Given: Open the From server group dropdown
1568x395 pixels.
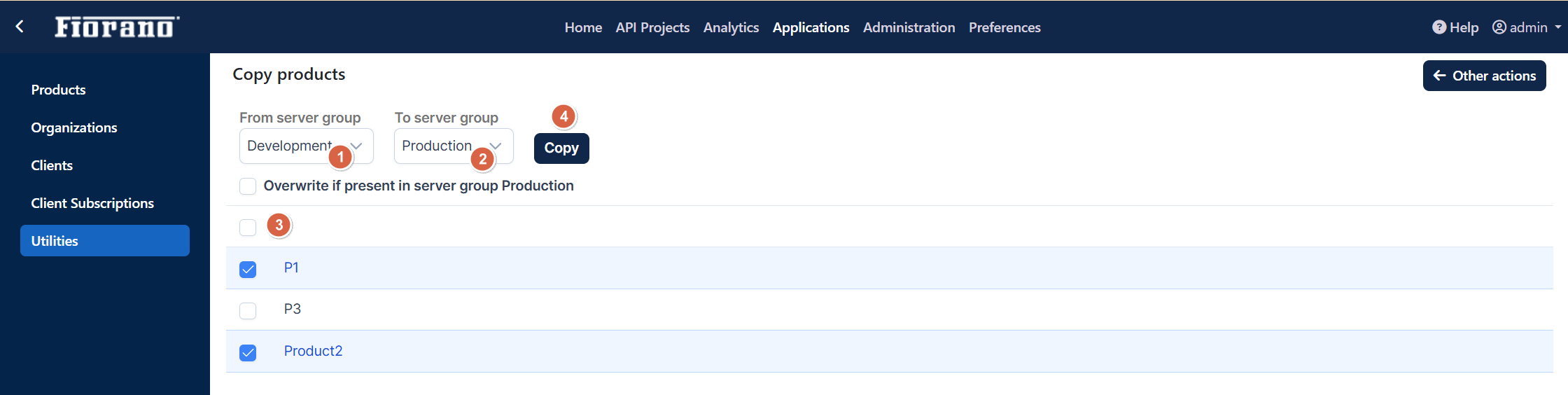Looking at the screenshot, I should tap(306, 146).
